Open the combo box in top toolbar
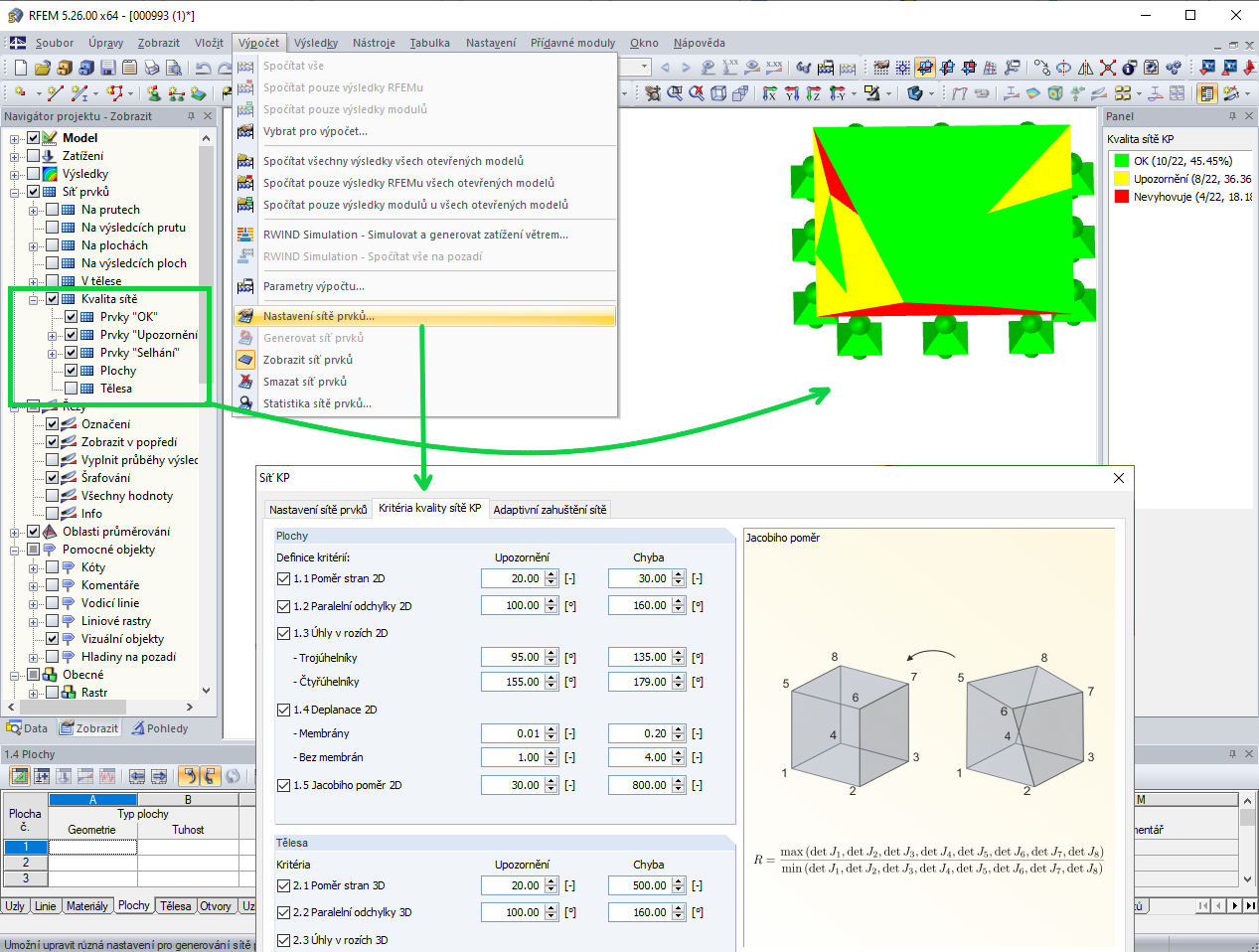The image size is (1259, 952). pyautogui.click(x=644, y=67)
